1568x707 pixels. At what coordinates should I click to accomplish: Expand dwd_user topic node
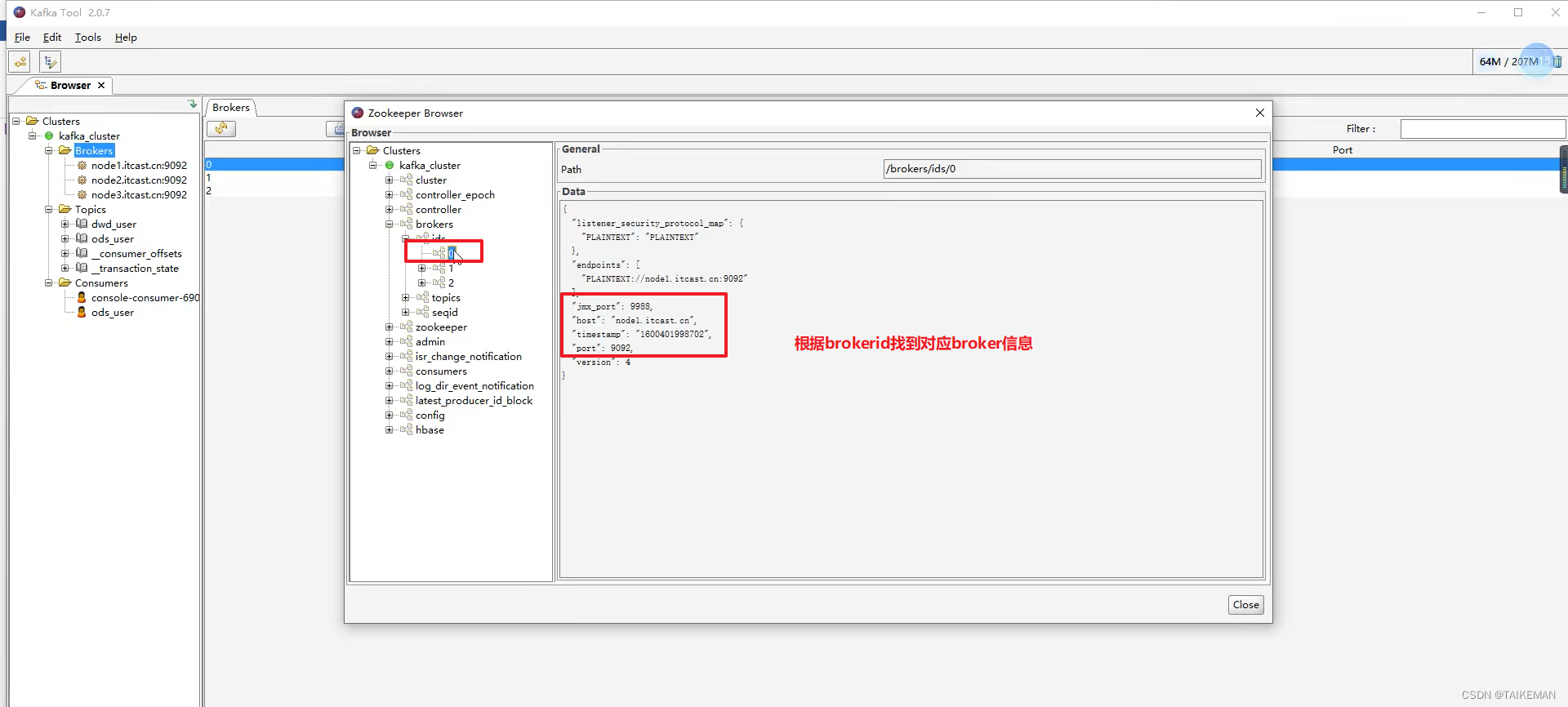tap(65, 225)
